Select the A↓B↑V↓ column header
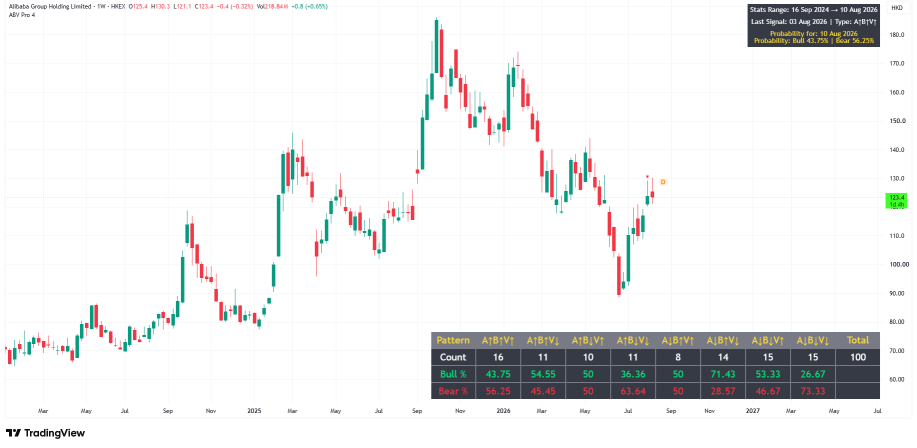 [722, 340]
